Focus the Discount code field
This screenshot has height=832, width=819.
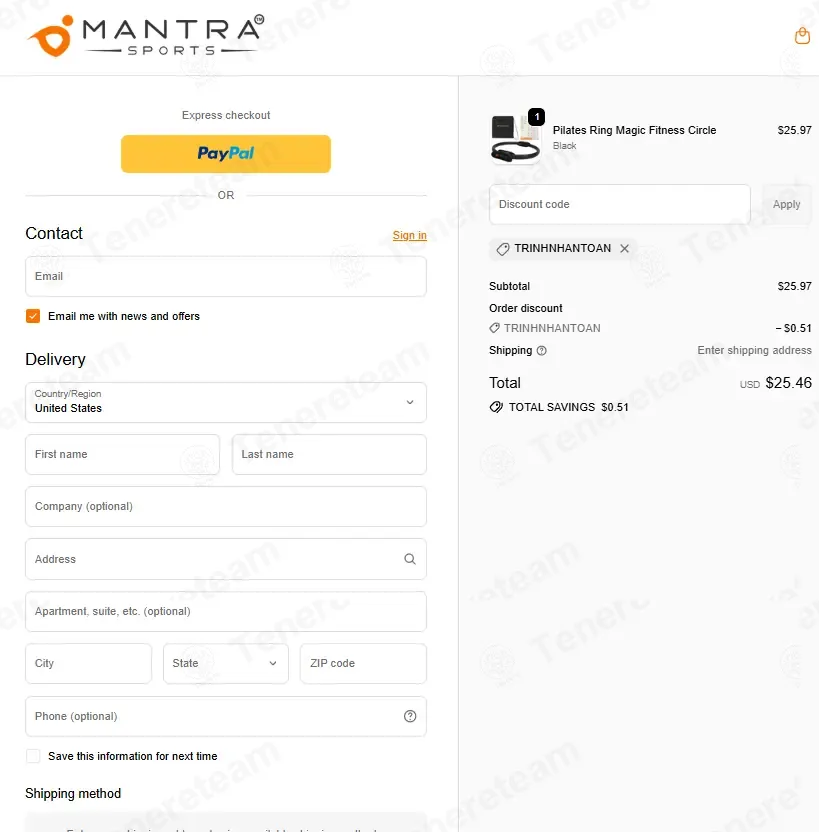coord(620,204)
